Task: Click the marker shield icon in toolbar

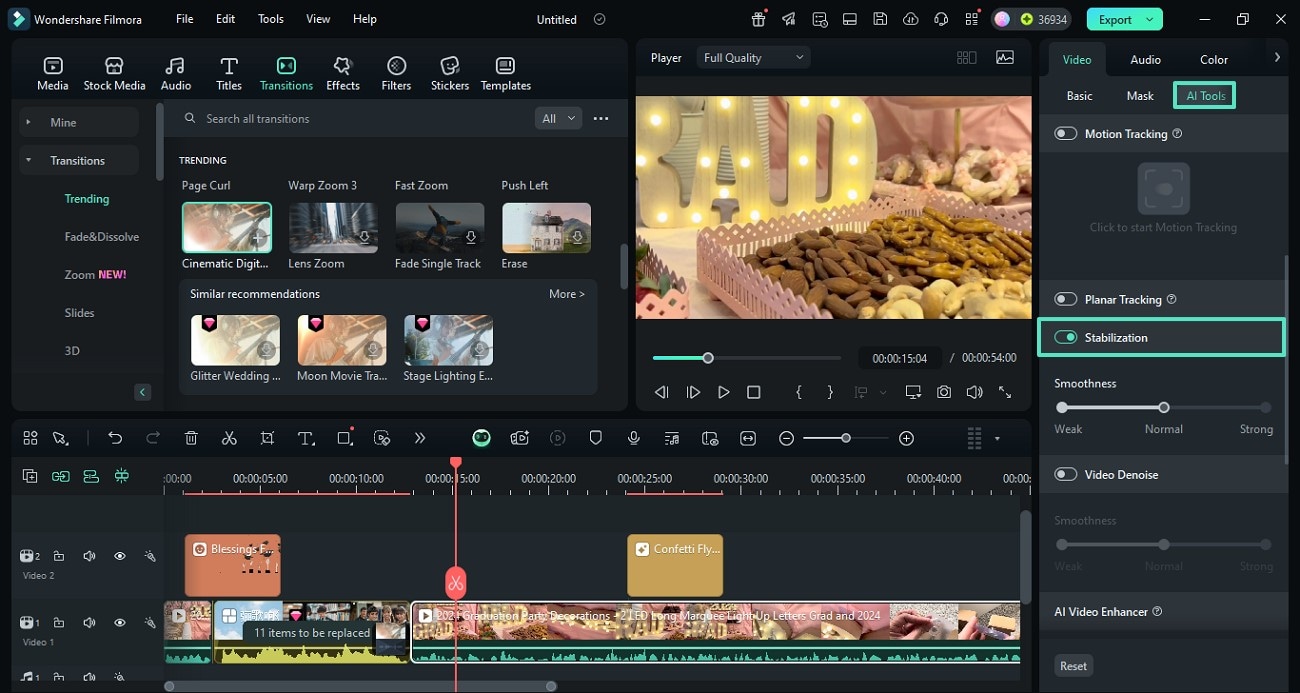Action: pos(595,438)
